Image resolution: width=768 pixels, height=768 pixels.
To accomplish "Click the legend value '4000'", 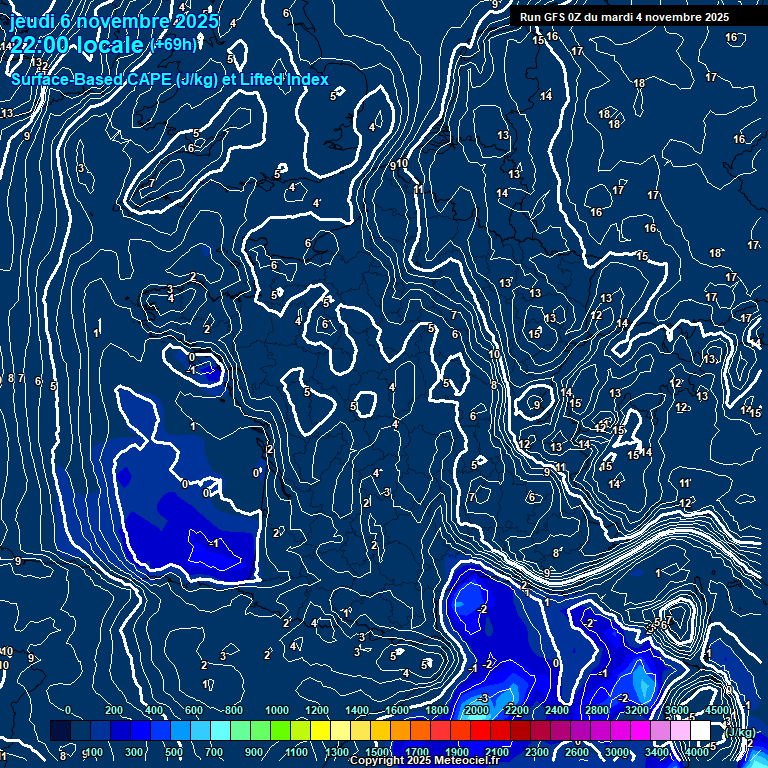I will tap(697, 752).
